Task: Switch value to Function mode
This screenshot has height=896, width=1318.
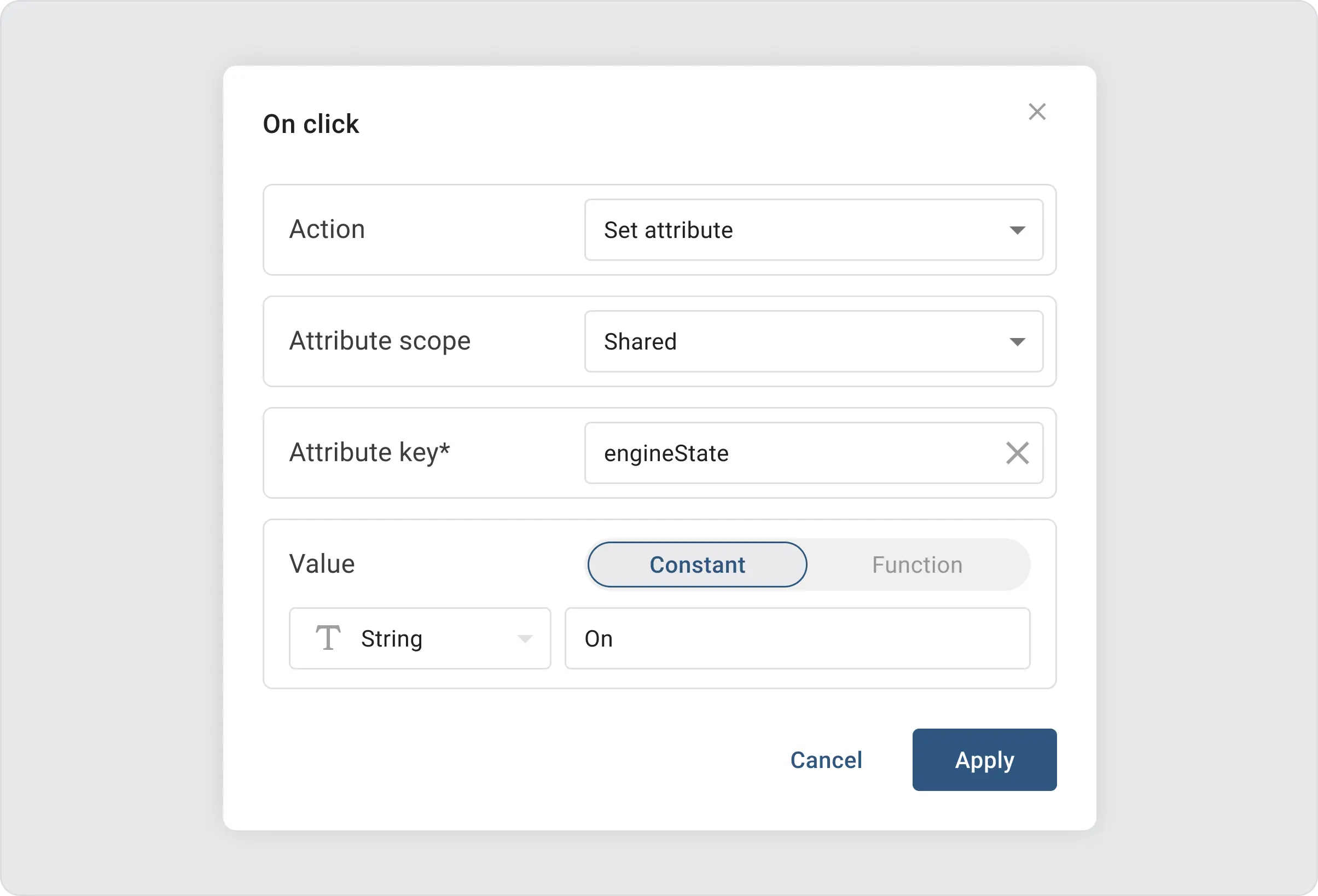Action: (916, 565)
